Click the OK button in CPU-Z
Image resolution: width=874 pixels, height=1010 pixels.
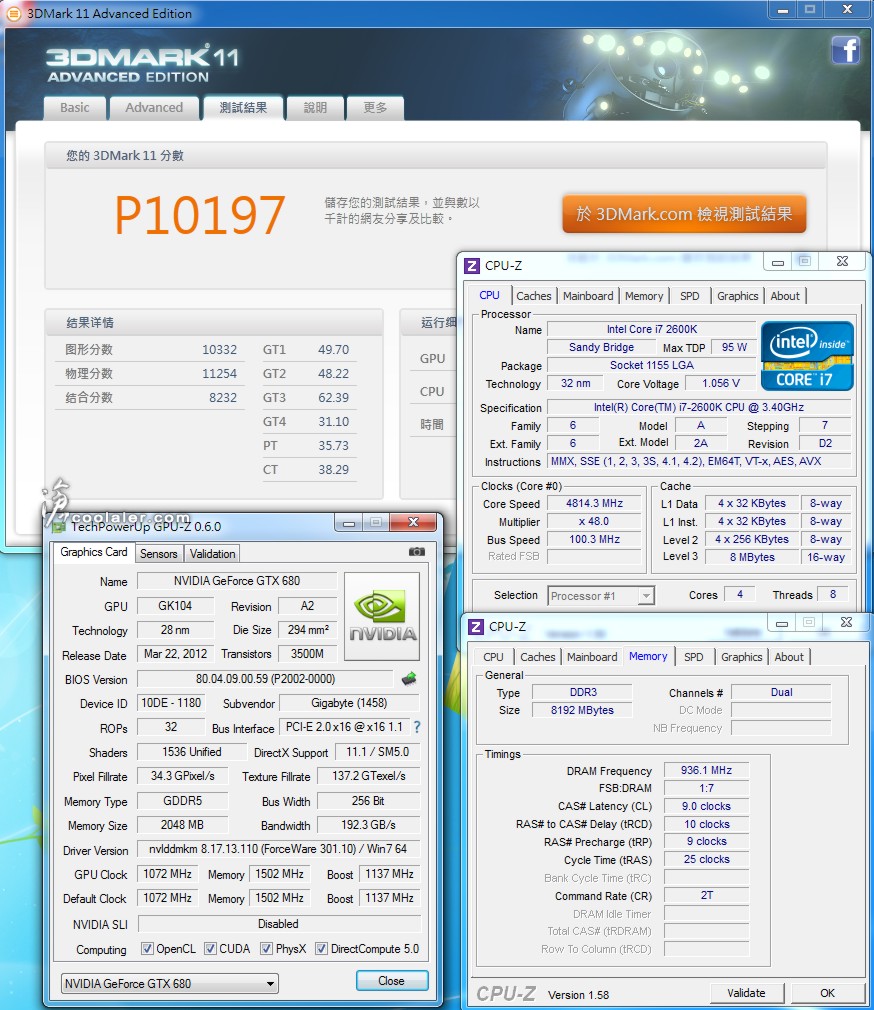pos(828,993)
